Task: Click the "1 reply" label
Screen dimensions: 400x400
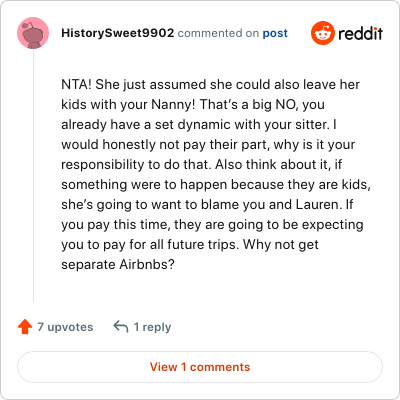Action: click(152, 327)
